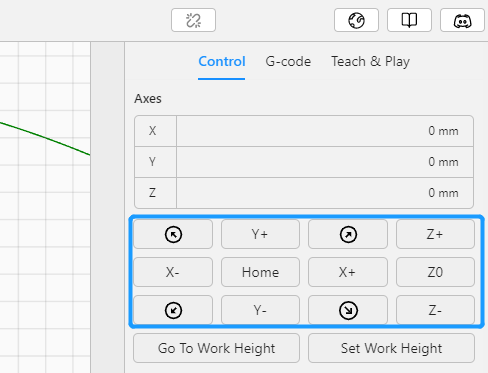
Task: Switch to the Teach & Play tab
Action: 370,62
